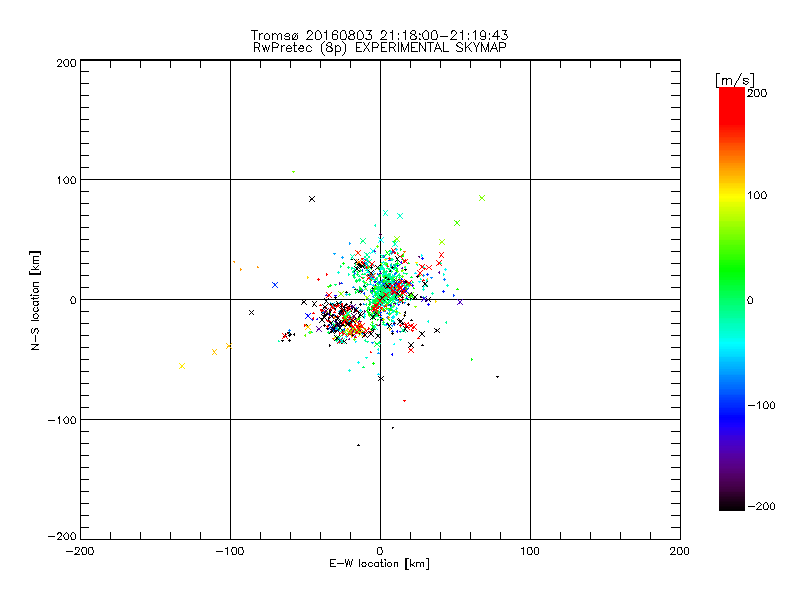Click the colorbar tick label '-100'

pos(761,406)
